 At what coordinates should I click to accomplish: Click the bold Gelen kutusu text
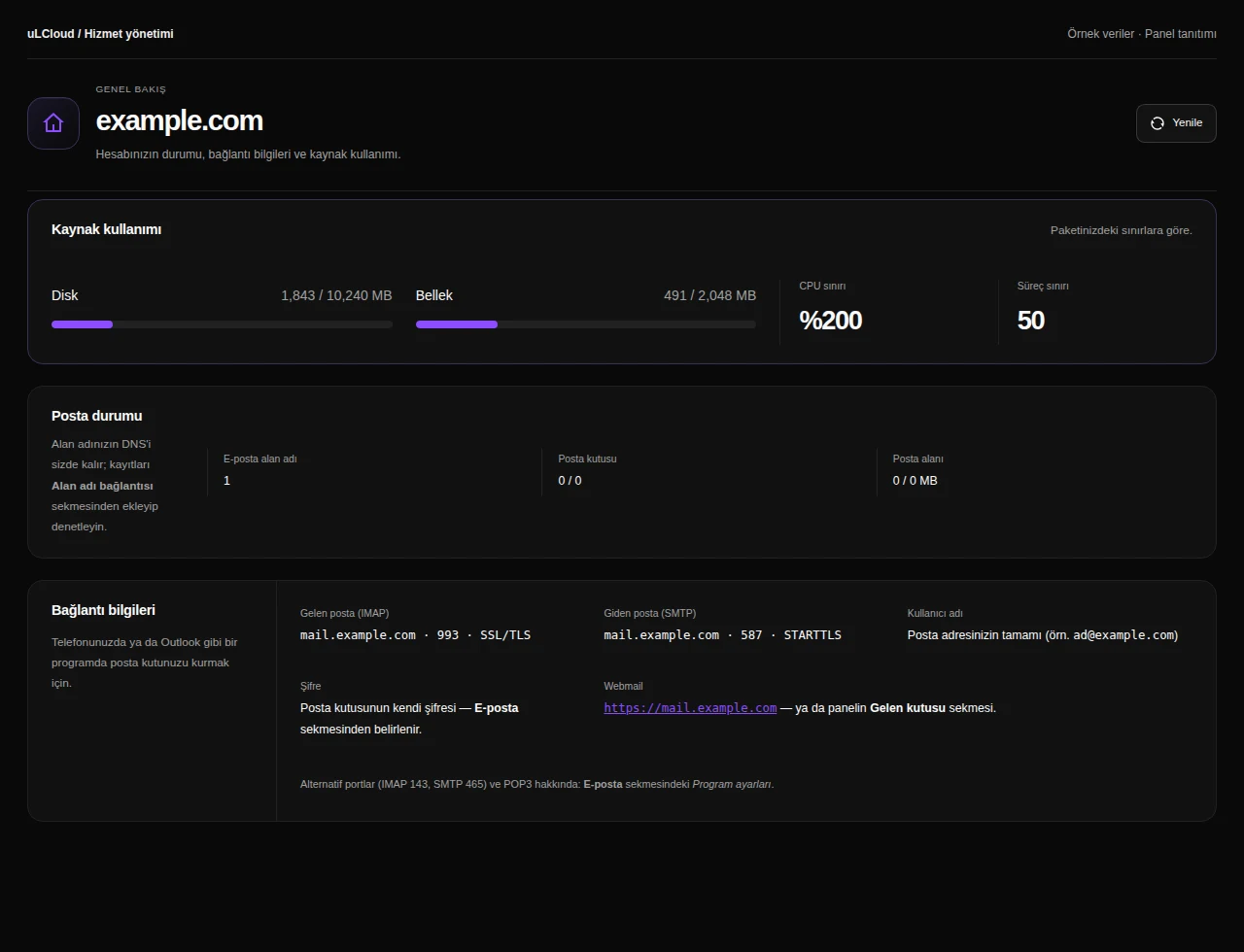[908, 708]
